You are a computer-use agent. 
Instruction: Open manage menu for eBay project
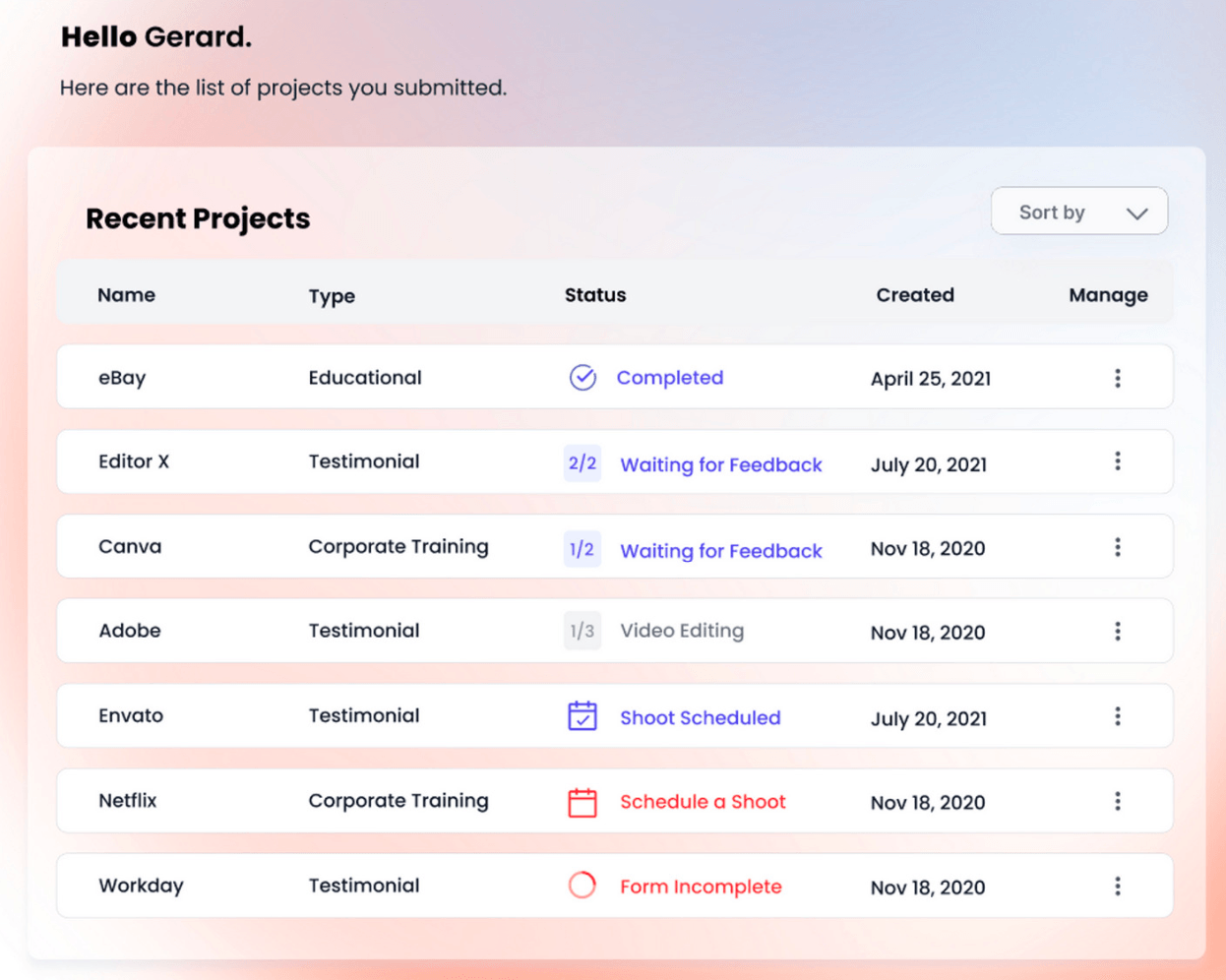click(x=1117, y=378)
